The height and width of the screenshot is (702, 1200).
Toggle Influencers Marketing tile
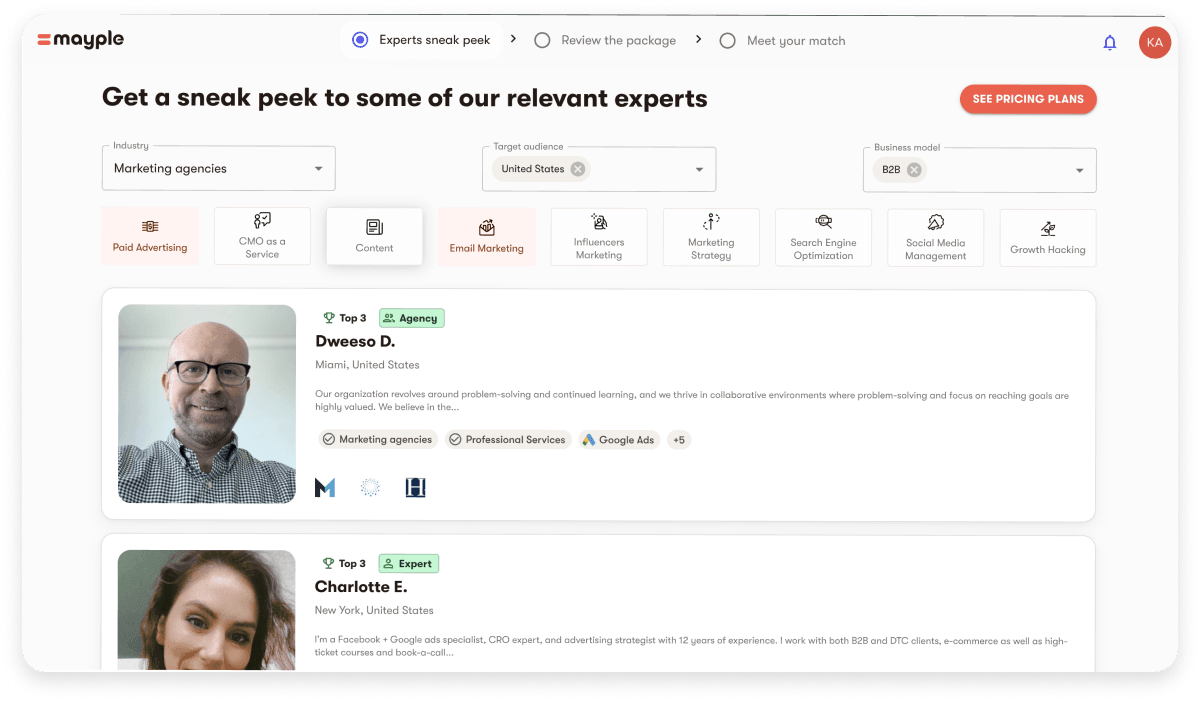coord(599,237)
